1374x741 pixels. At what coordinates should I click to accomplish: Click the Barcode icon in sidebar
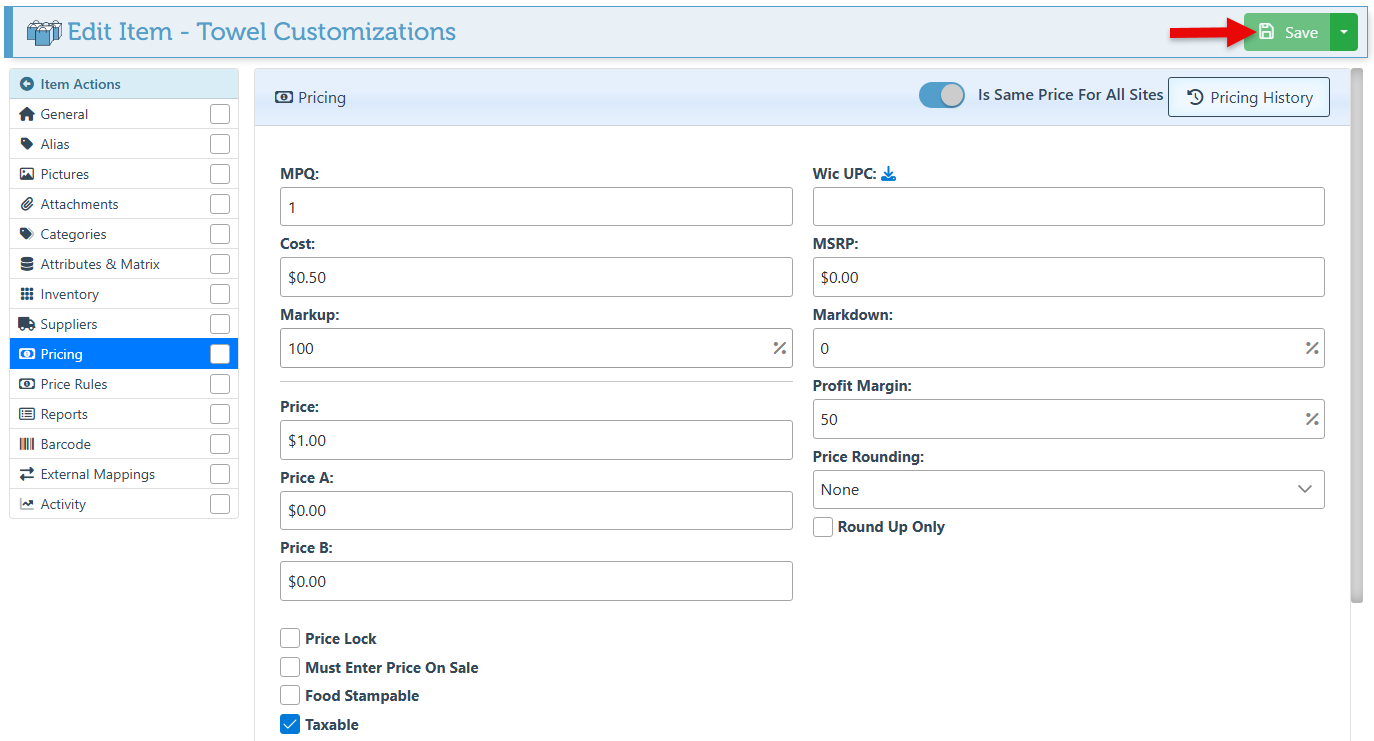[x=27, y=444]
